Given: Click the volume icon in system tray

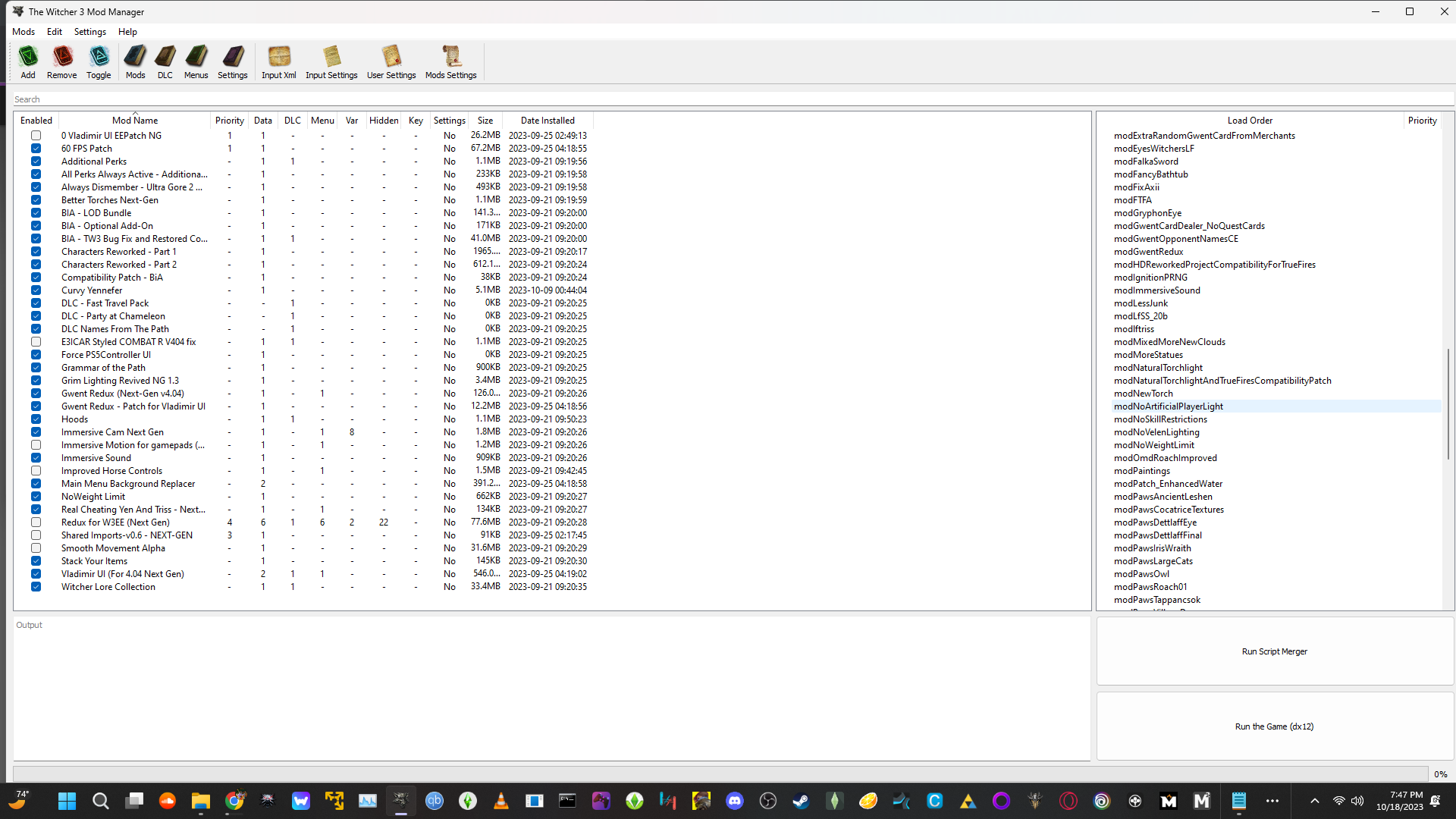Looking at the screenshot, I should click(1357, 801).
